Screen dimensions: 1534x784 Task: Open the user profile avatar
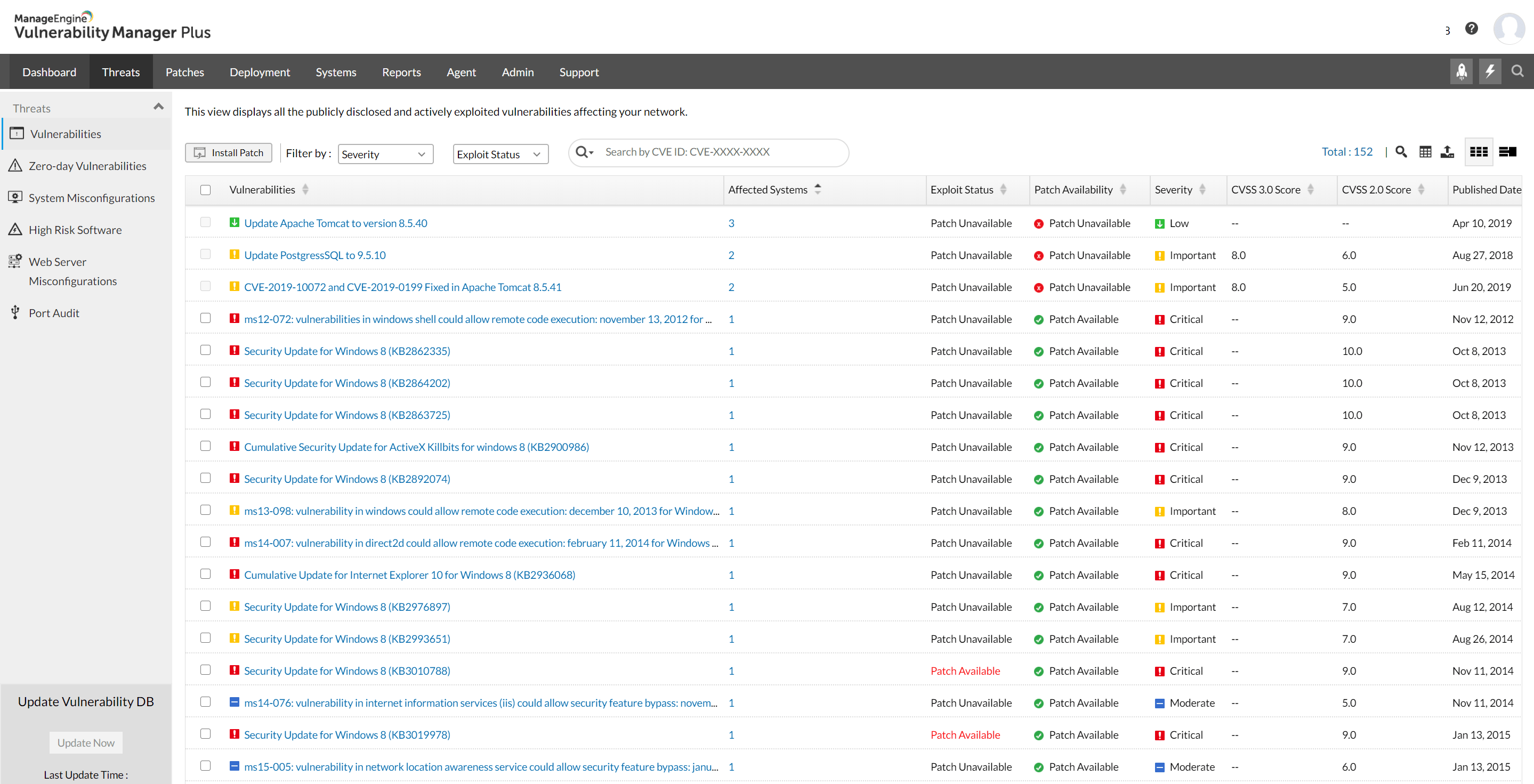[x=1509, y=29]
